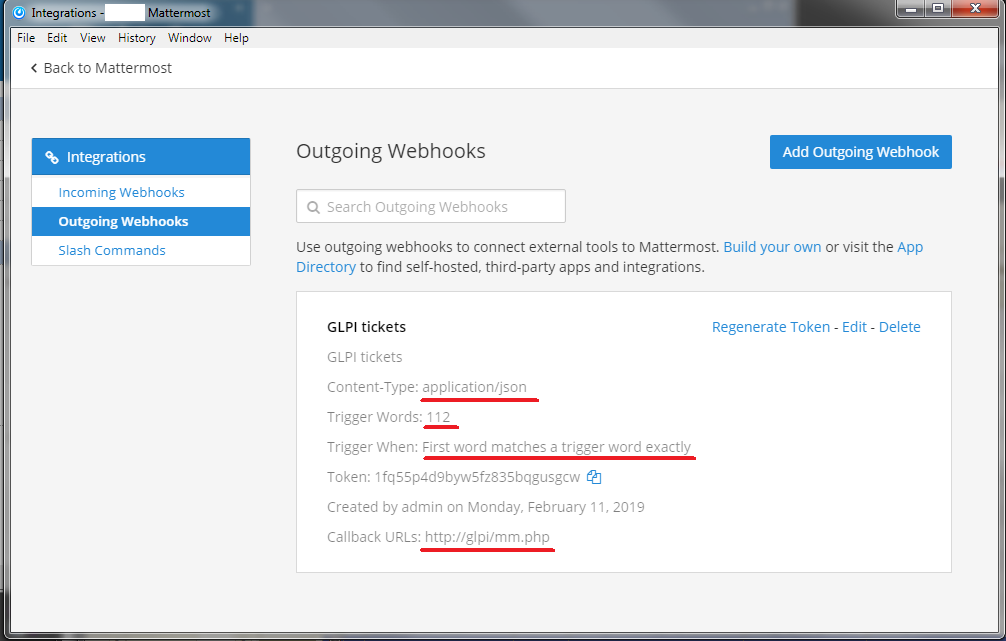Image resolution: width=1006 pixels, height=641 pixels.
Task: Copy the webhook token using copy icon
Action: pyautogui.click(x=594, y=477)
